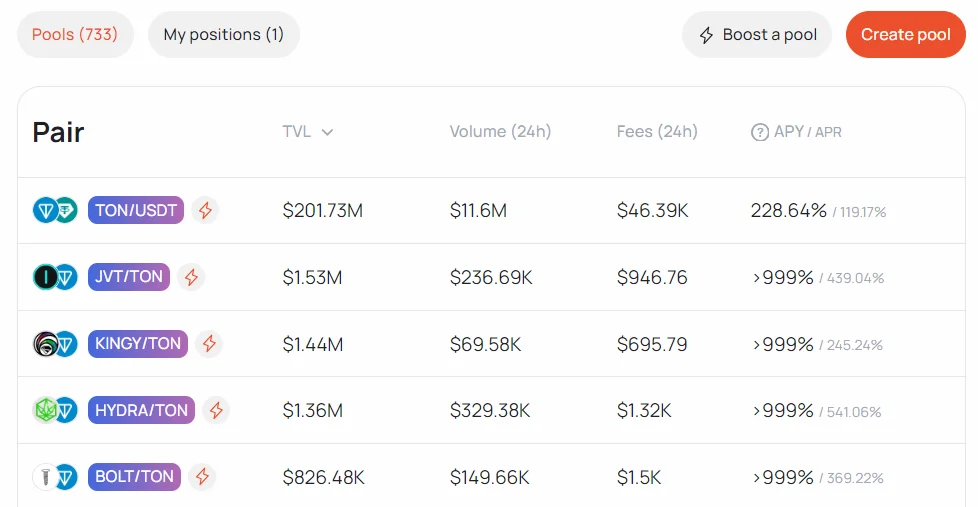This screenshot has height=507, width=978.
Task: Sort pools using the TVL chevron
Action: pos(327,132)
